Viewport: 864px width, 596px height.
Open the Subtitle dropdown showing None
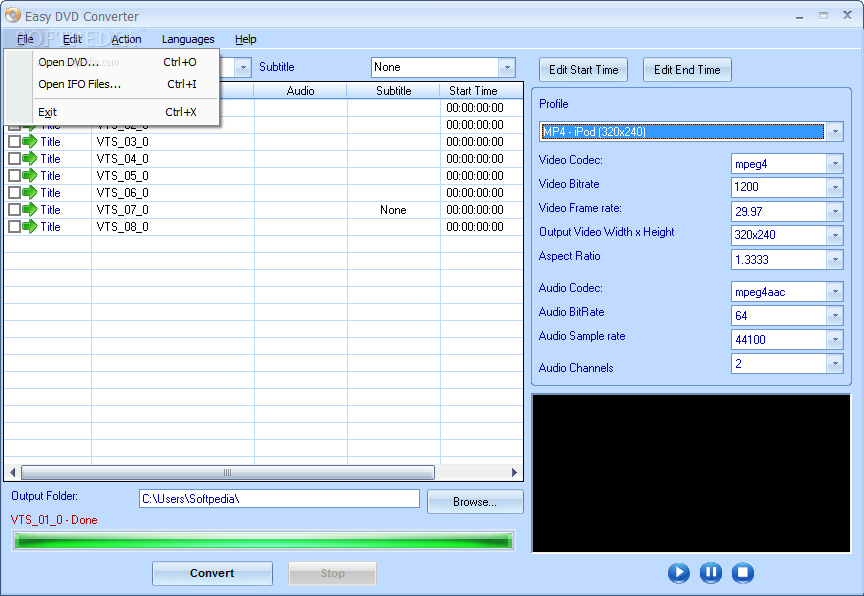(x=507, y=67)
